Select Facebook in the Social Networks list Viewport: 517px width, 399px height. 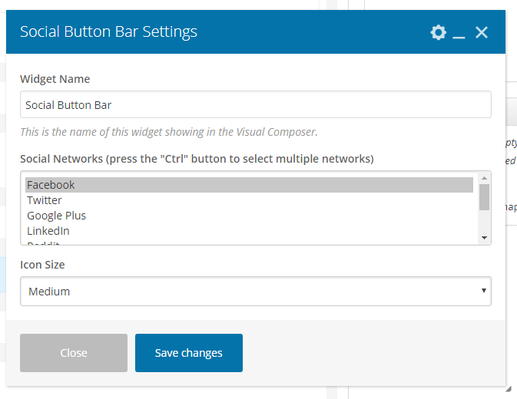249,185
